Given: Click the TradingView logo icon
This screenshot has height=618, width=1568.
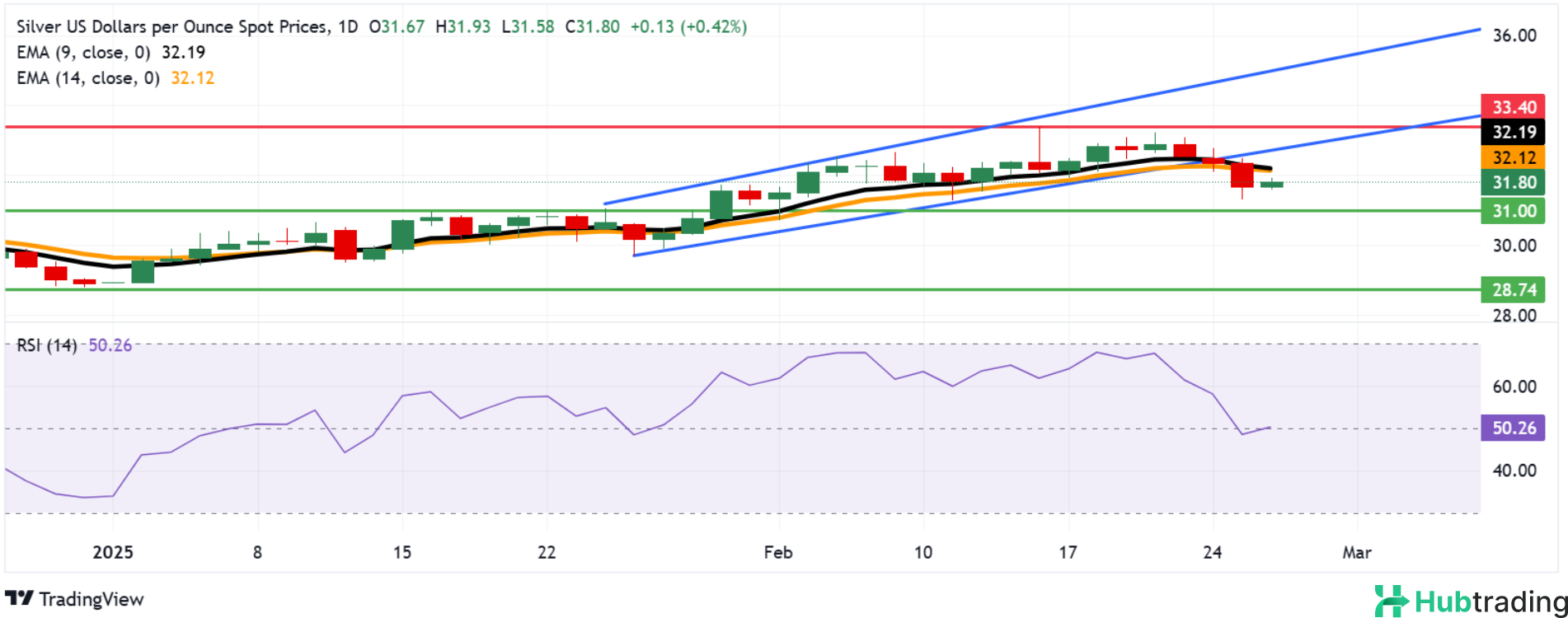Looking at the screenshot, I should point(20,599).
